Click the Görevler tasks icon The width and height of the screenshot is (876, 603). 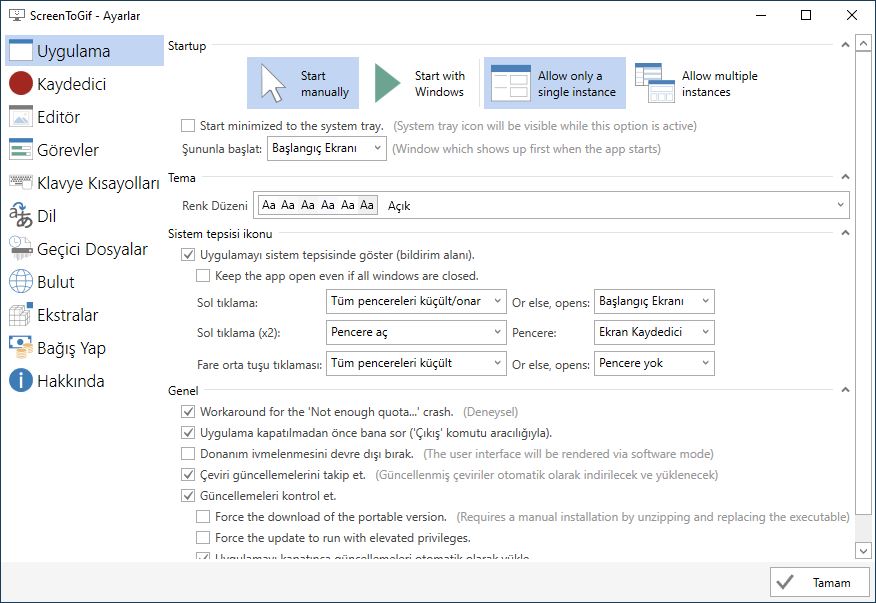coord(21,149)
